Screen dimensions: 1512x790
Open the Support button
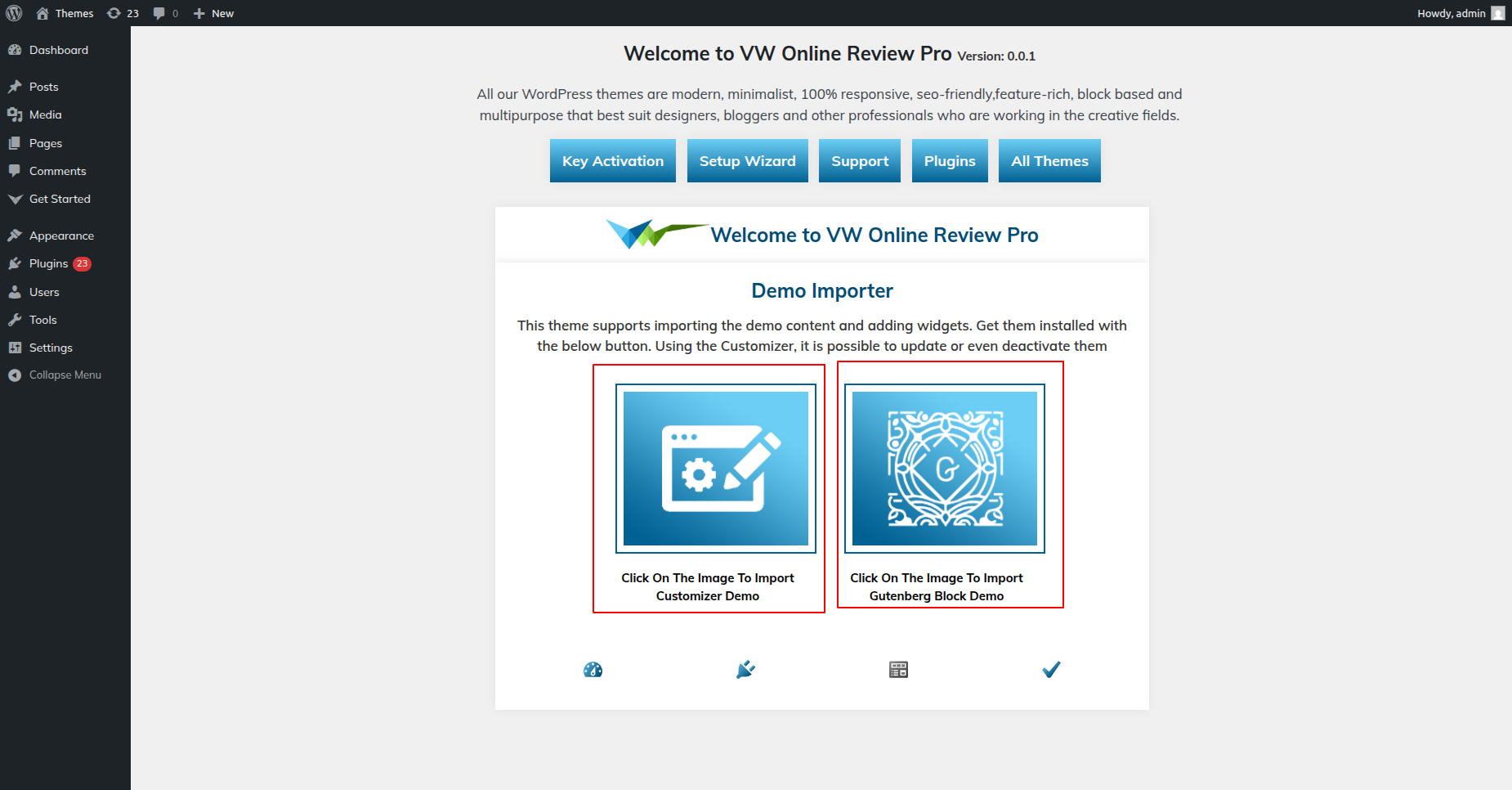click(859, 161)
